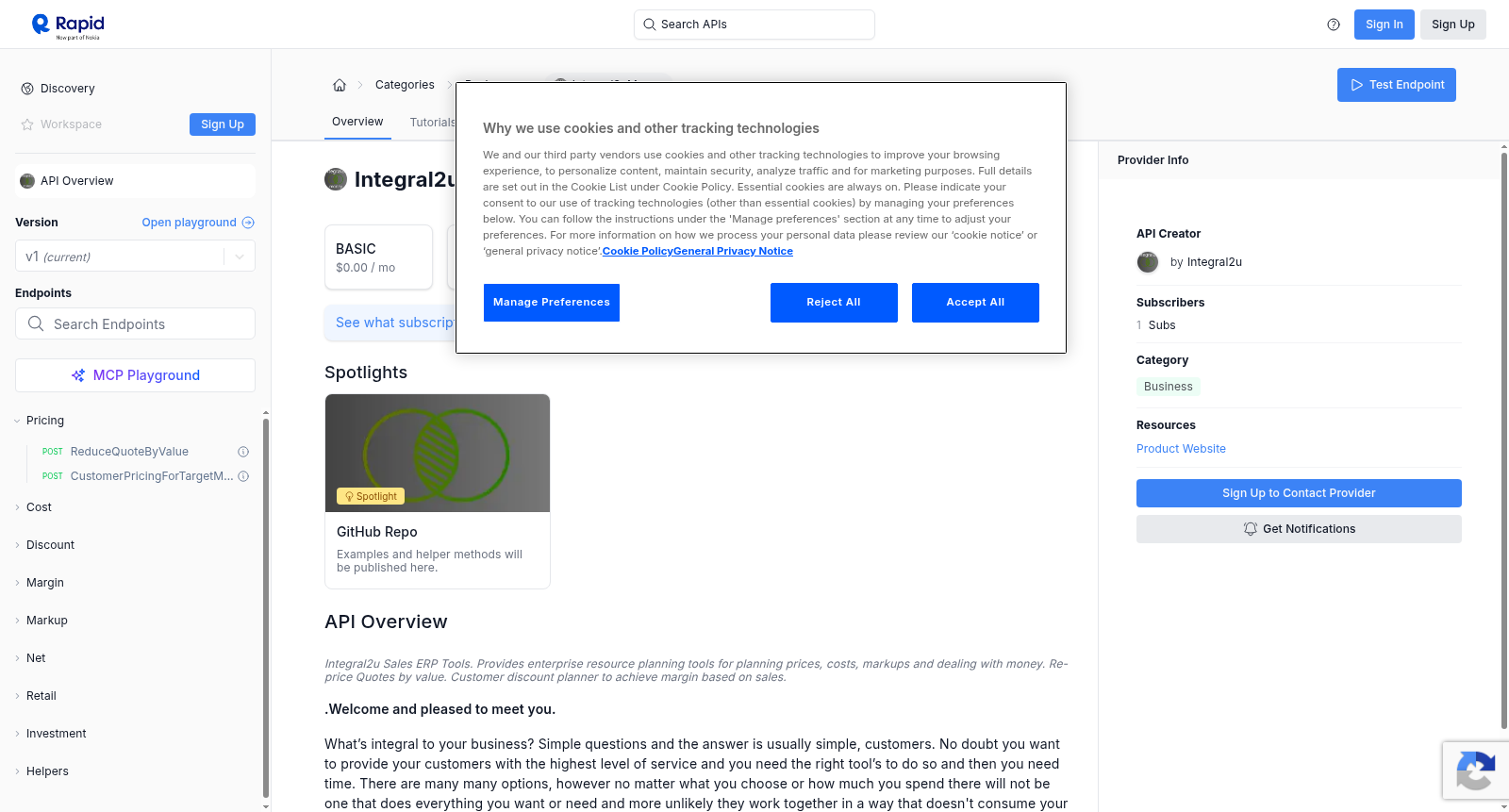
Task: Open the Cookie Policy link
Action: click(x=638, y=251)
